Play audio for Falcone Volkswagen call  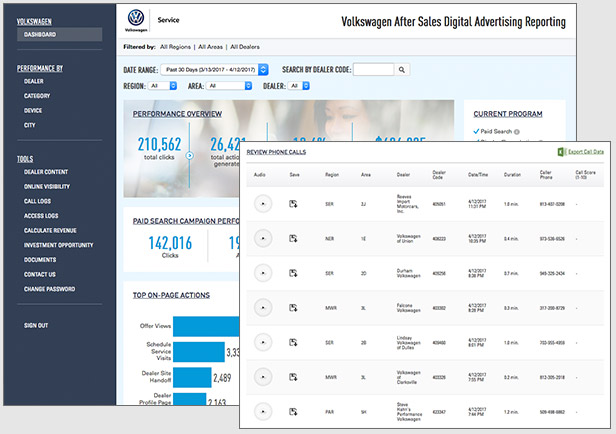[x=263, y=308]
